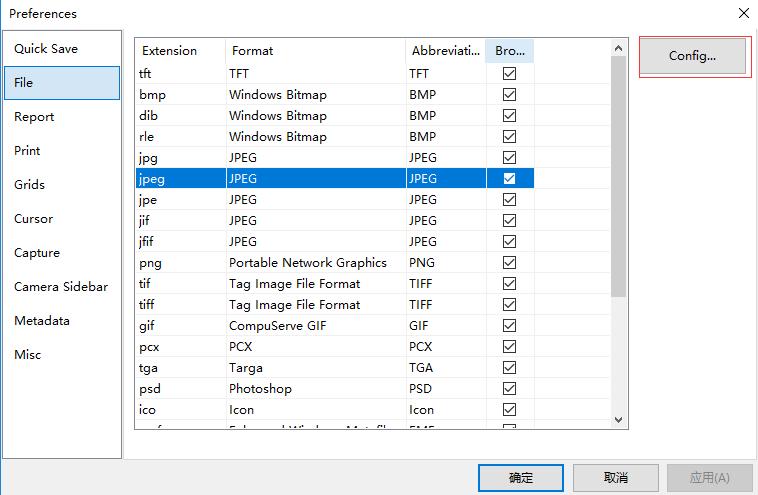Sort by the Extension column header
758x495 pixels.
(x=170, y=51)
